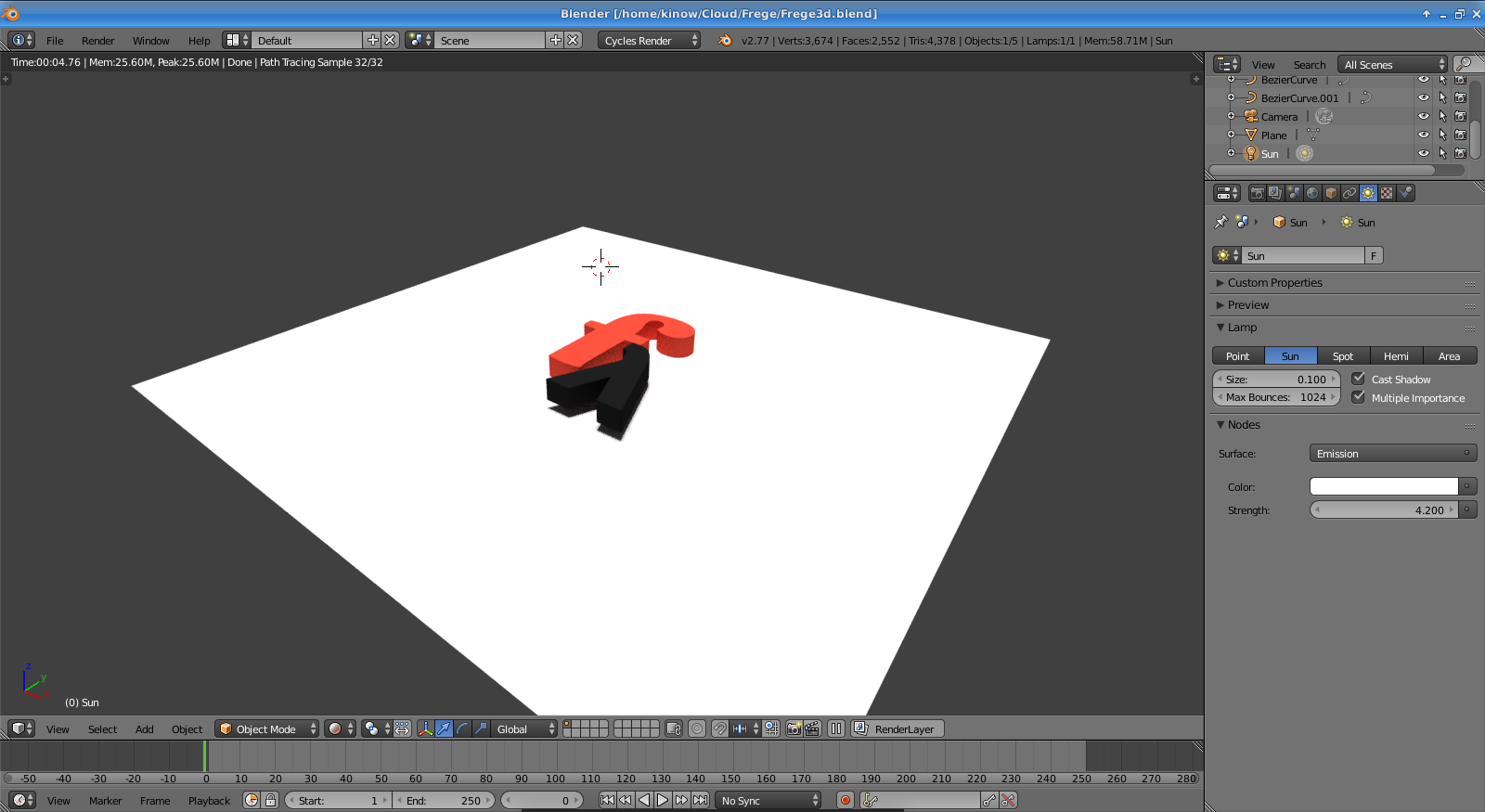Pin the properties context with the pin icon

[x=1221, y=222]
